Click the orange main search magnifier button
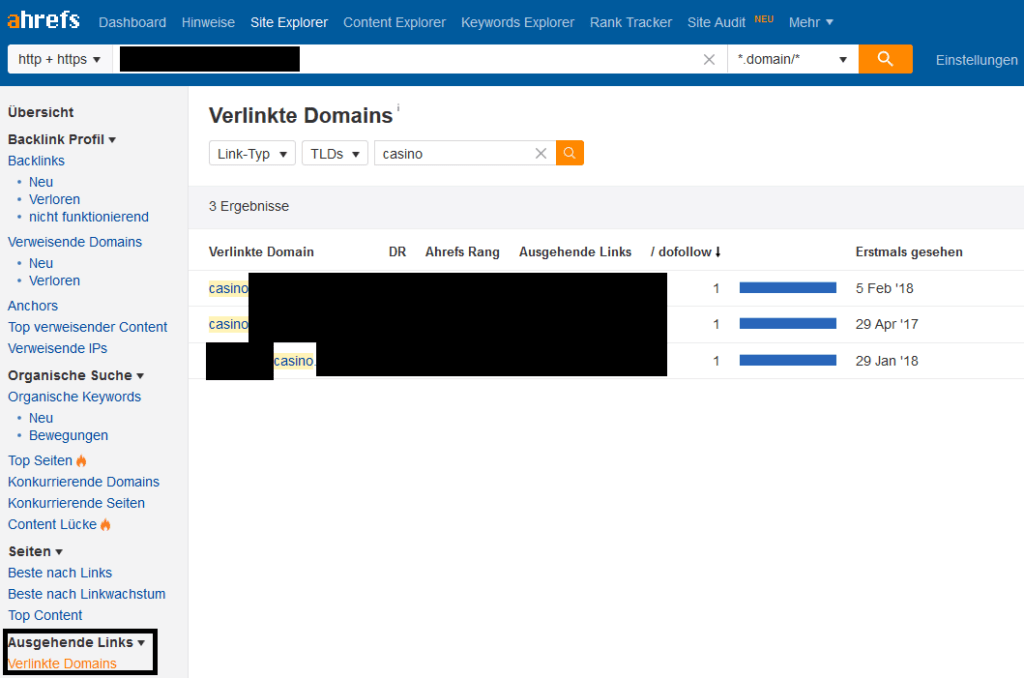 point(885,59)
